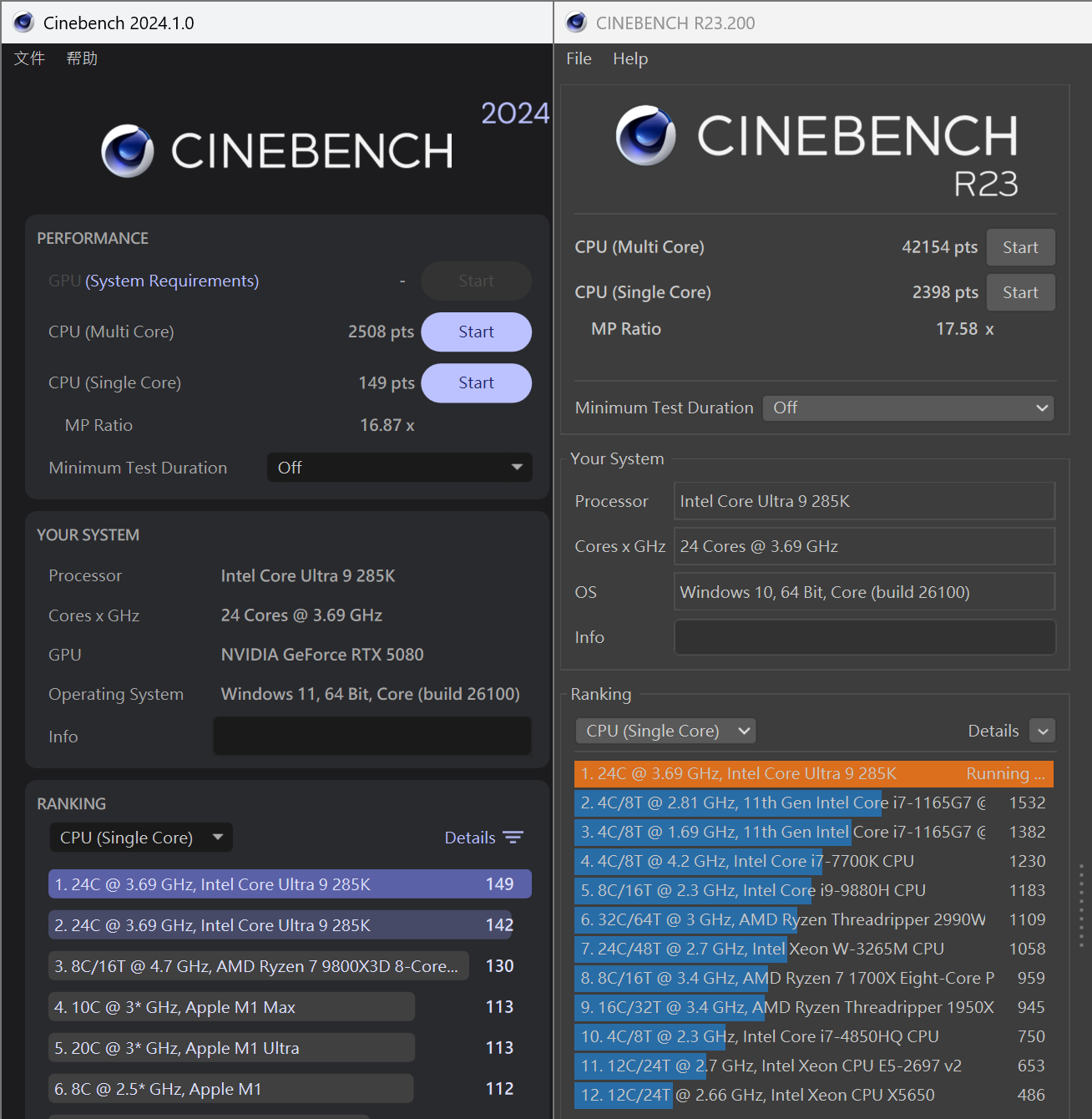The width and height of the screenshot is (1092, 1119).
Task: Open the ranking CPU (Single Core) dropdown in R23
Action: (x=665, y=731)
